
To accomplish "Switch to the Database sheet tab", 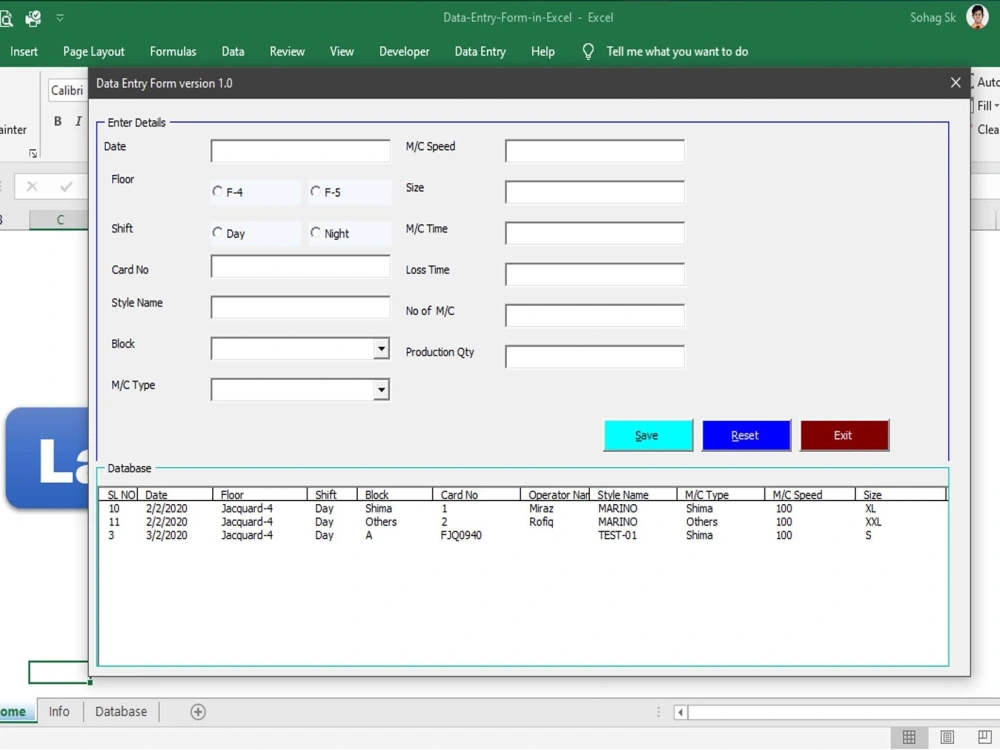I will 121,712.
